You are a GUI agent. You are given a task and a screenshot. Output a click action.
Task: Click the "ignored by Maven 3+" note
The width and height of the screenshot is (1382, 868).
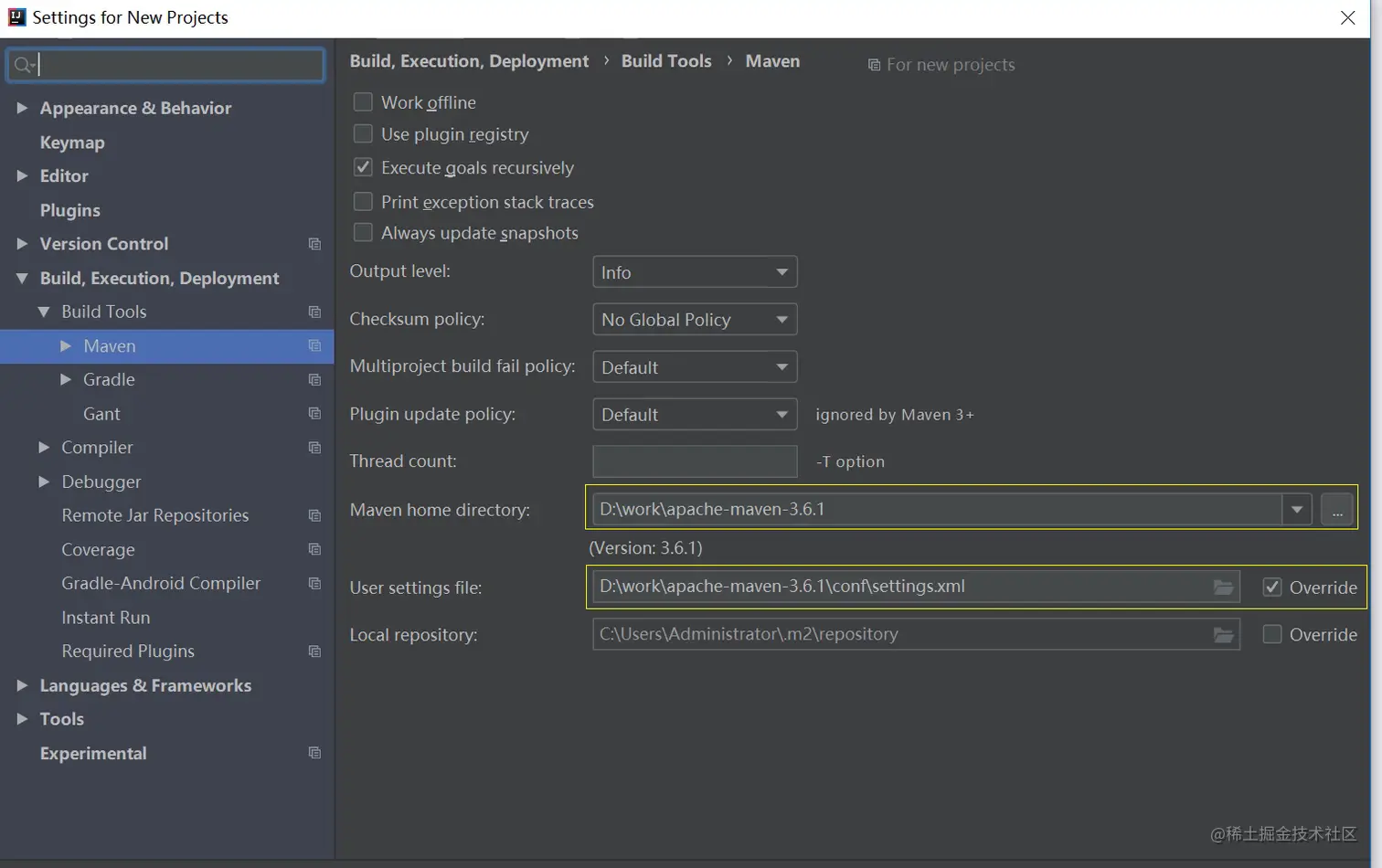pos(895,415)
